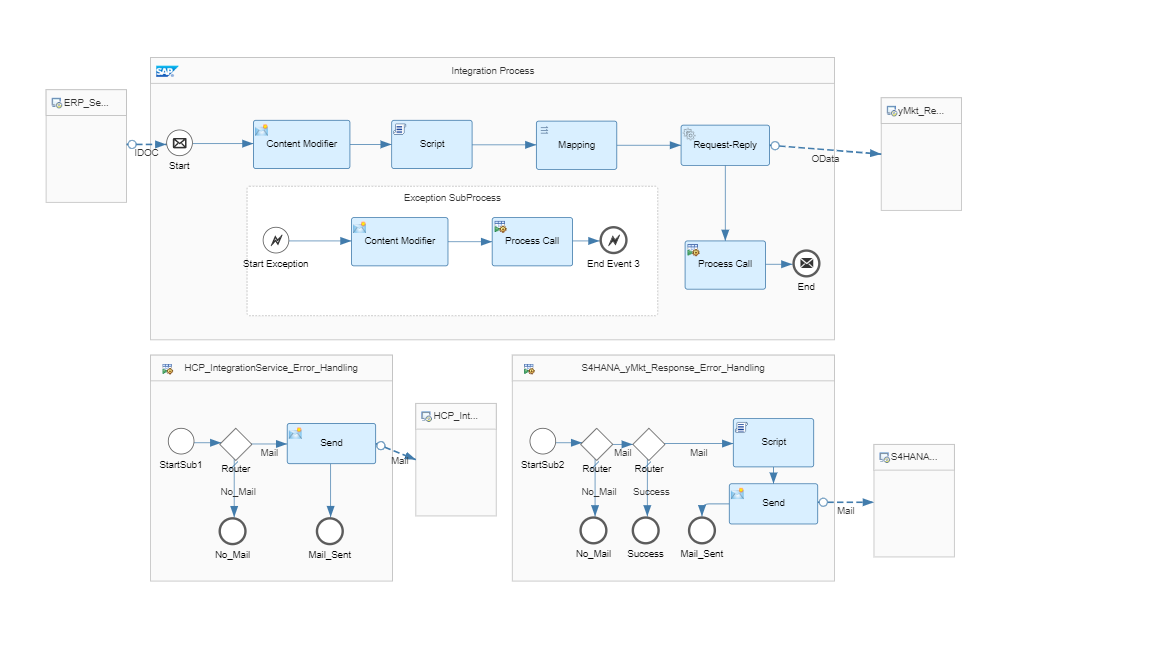Select the HCP_Int... receiver participant

[456, 460]
